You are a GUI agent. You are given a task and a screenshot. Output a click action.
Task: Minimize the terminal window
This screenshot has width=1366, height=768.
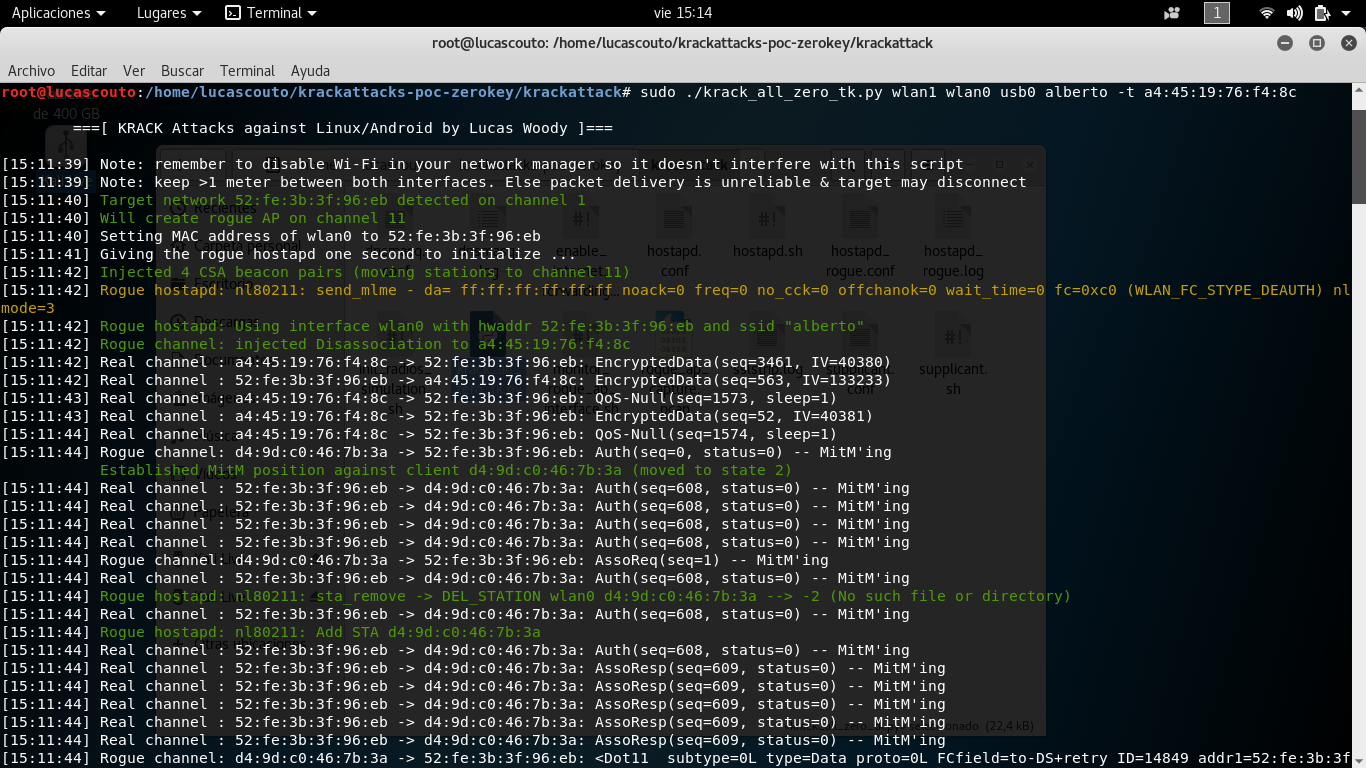[1285, 43]
